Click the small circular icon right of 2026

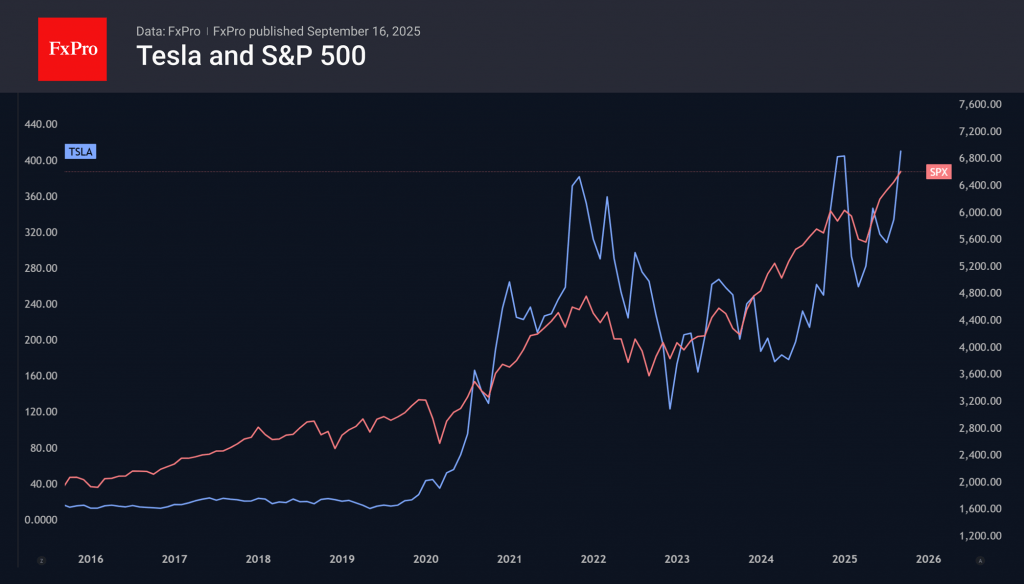pos(980,560)
